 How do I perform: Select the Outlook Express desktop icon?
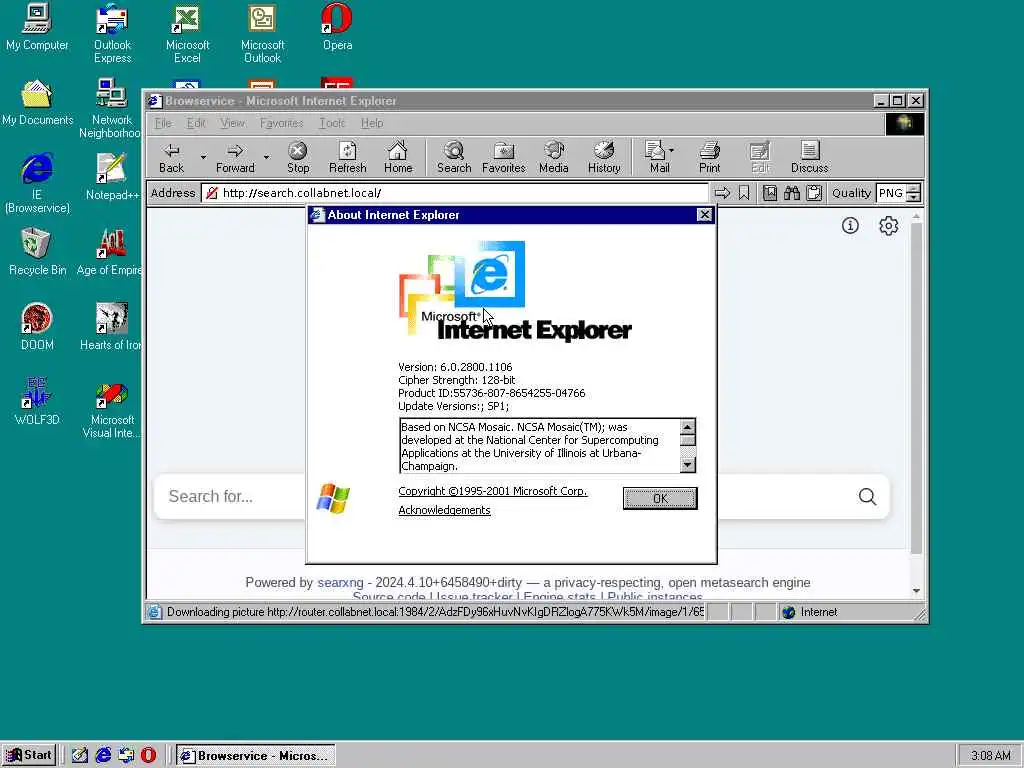click(112, 33)
